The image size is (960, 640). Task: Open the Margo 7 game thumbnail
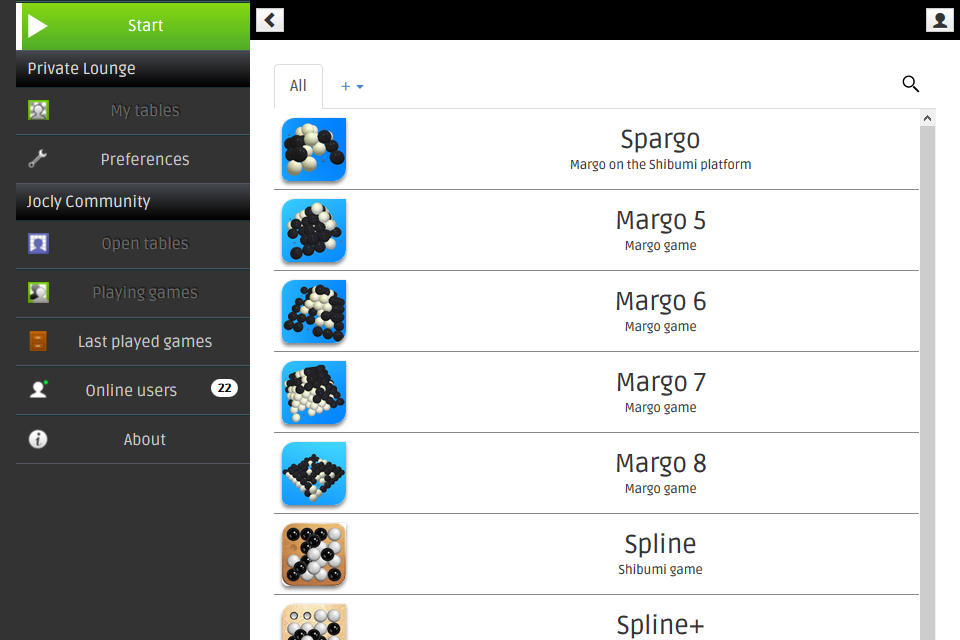(x=314, y=393)
